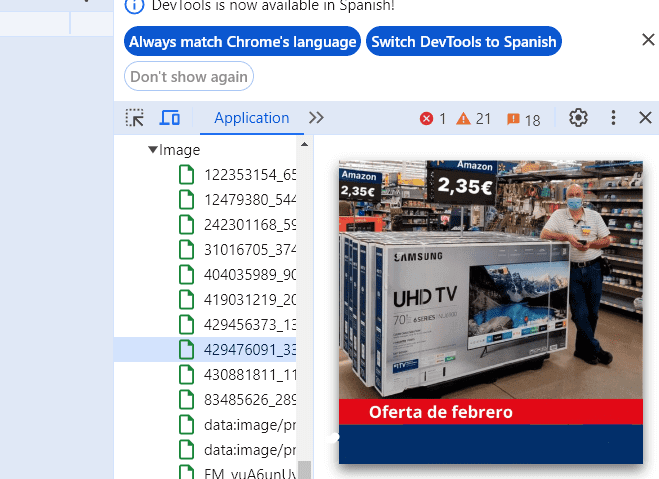Click Switch DevTools to Spanish
Image resolution: width=659 pixels, height=479 pixels.
pos(464,41)
